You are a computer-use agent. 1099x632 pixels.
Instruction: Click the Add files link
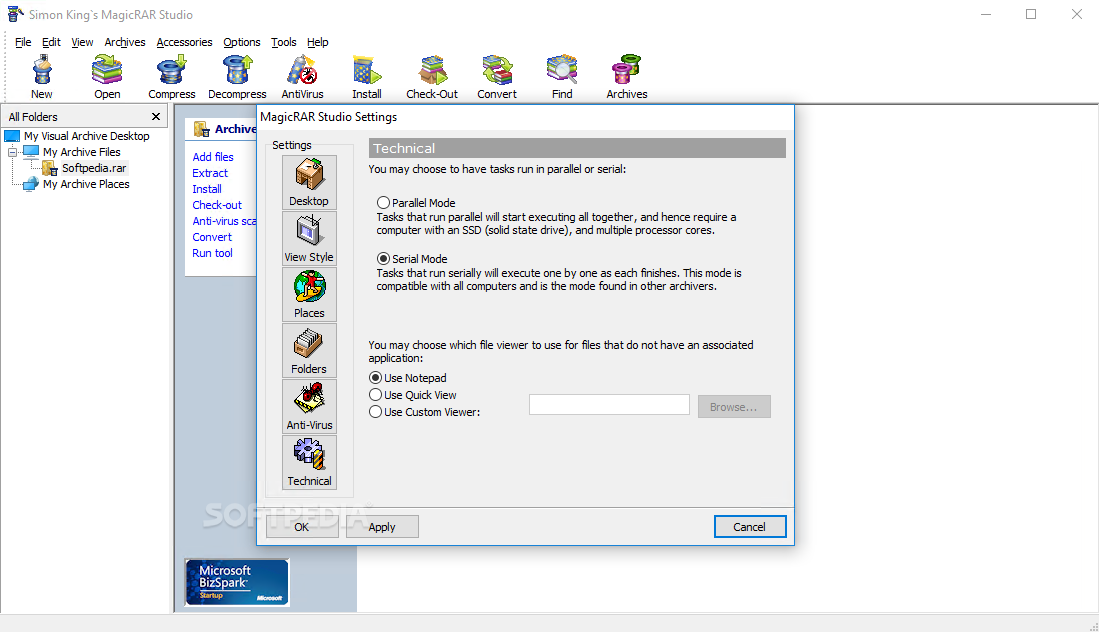tap(213, 157)
